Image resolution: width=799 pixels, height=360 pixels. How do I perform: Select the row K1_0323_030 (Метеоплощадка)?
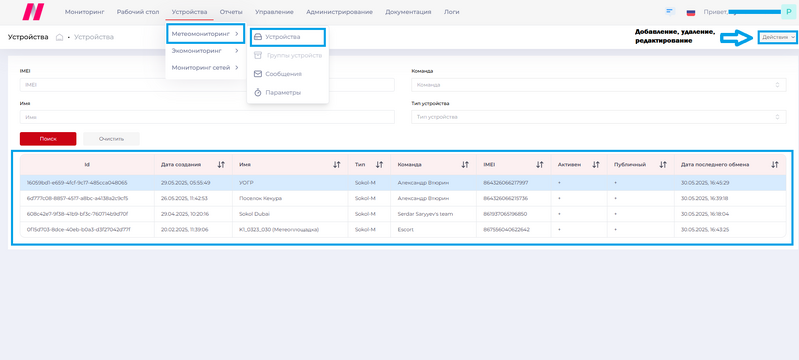pos(403,229)
